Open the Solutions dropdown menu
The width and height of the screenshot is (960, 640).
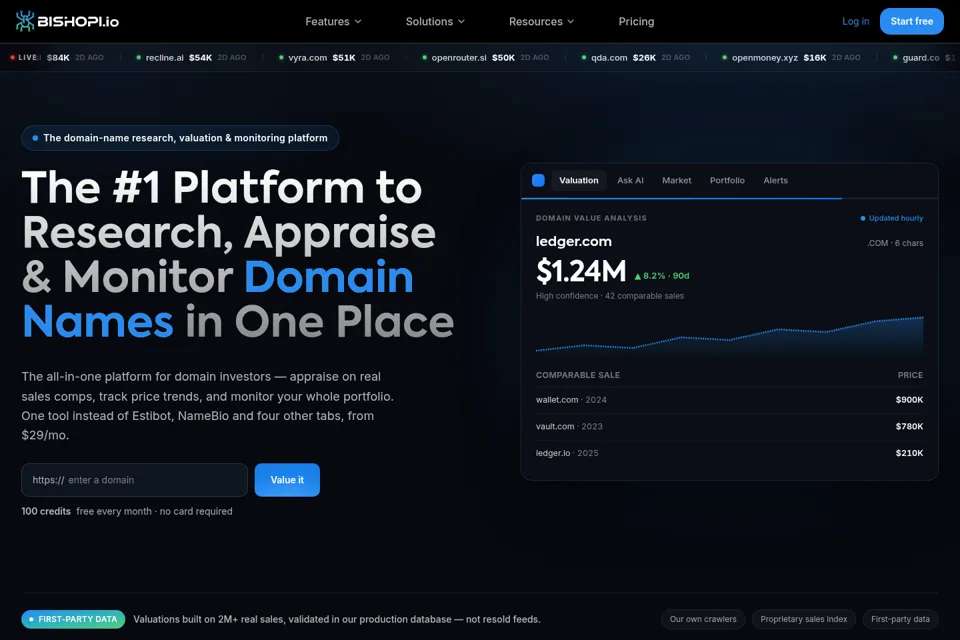[x=435, y=21]
